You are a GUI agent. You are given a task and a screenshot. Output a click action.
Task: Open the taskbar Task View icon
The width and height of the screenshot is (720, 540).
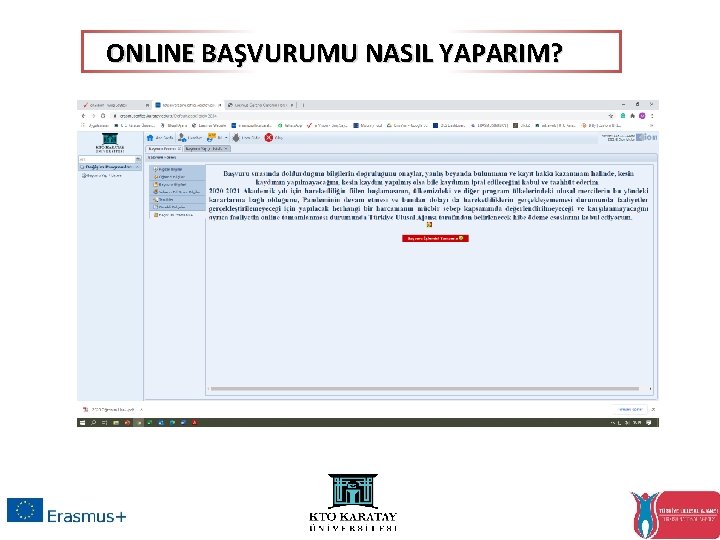tap(104, 422)
